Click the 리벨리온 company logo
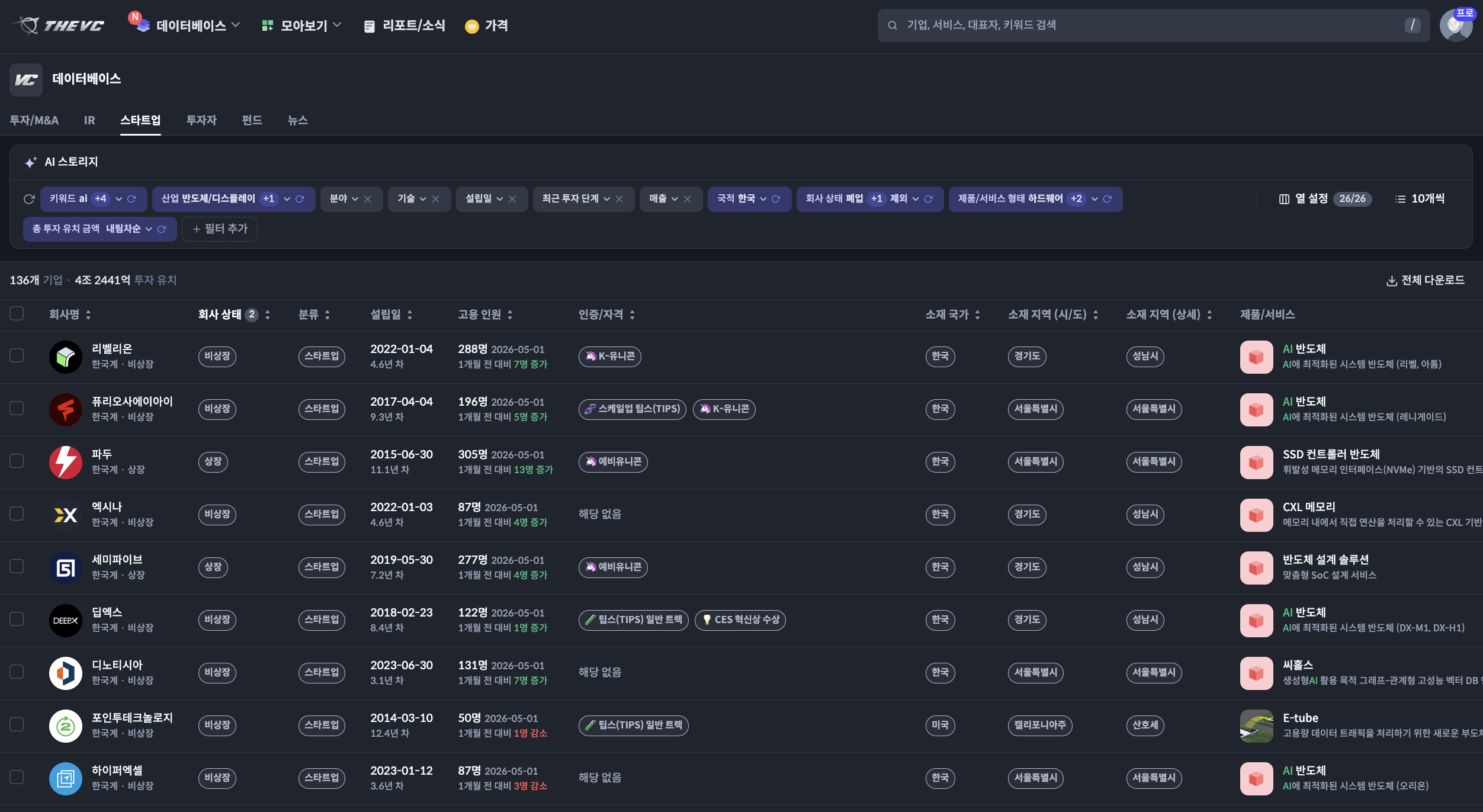Screen dimensions: 1483x812 point(66,357)
